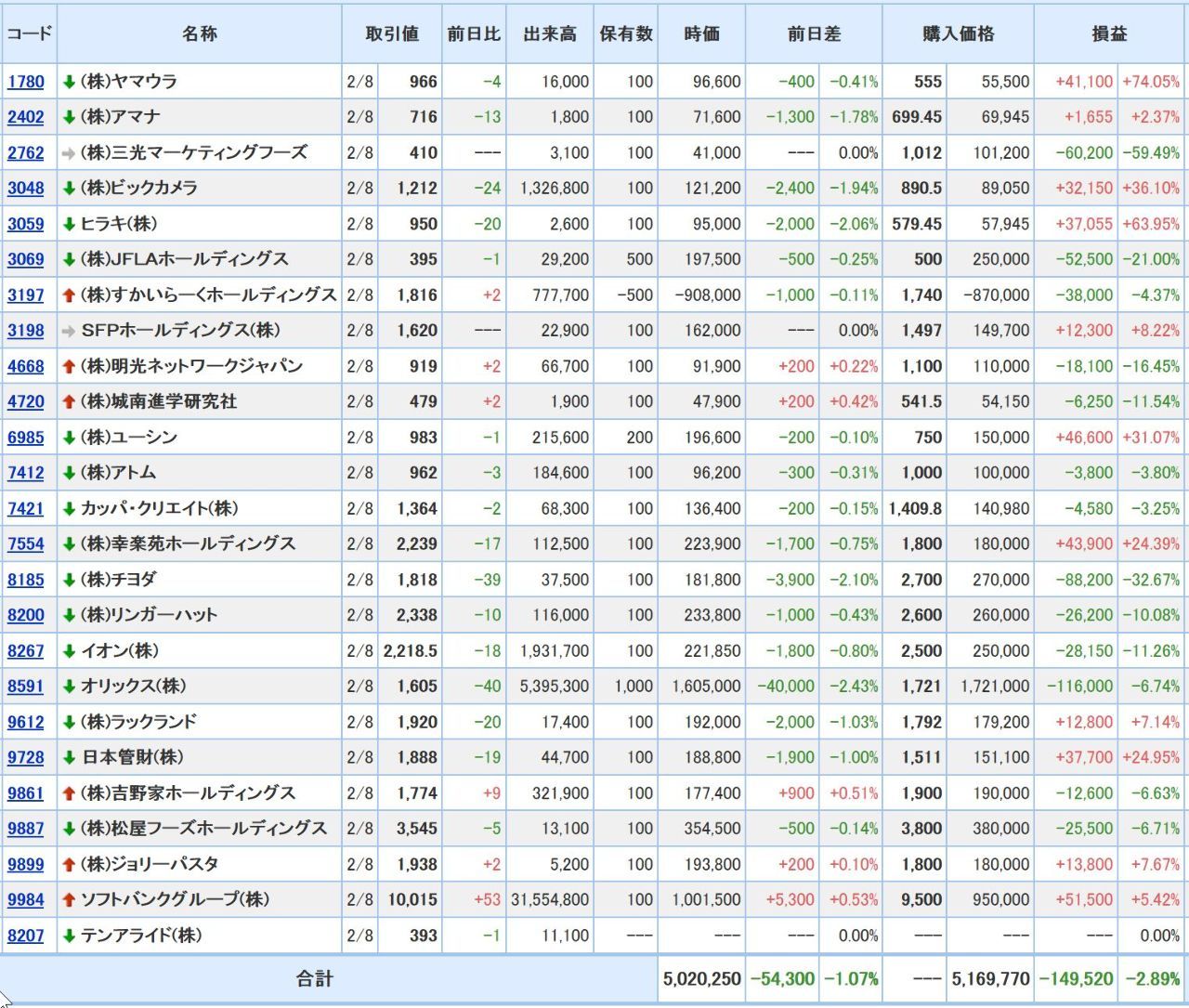The height and width of the screenshot is (1008, 1189).
Task: Open stock code link 8267
Action: pos(26,651)
